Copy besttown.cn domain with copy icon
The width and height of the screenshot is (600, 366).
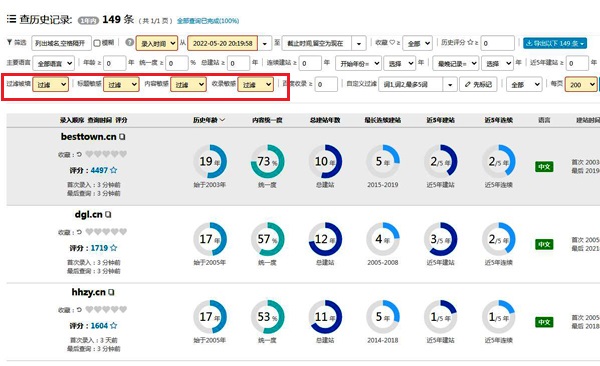(x=122, y=136)
